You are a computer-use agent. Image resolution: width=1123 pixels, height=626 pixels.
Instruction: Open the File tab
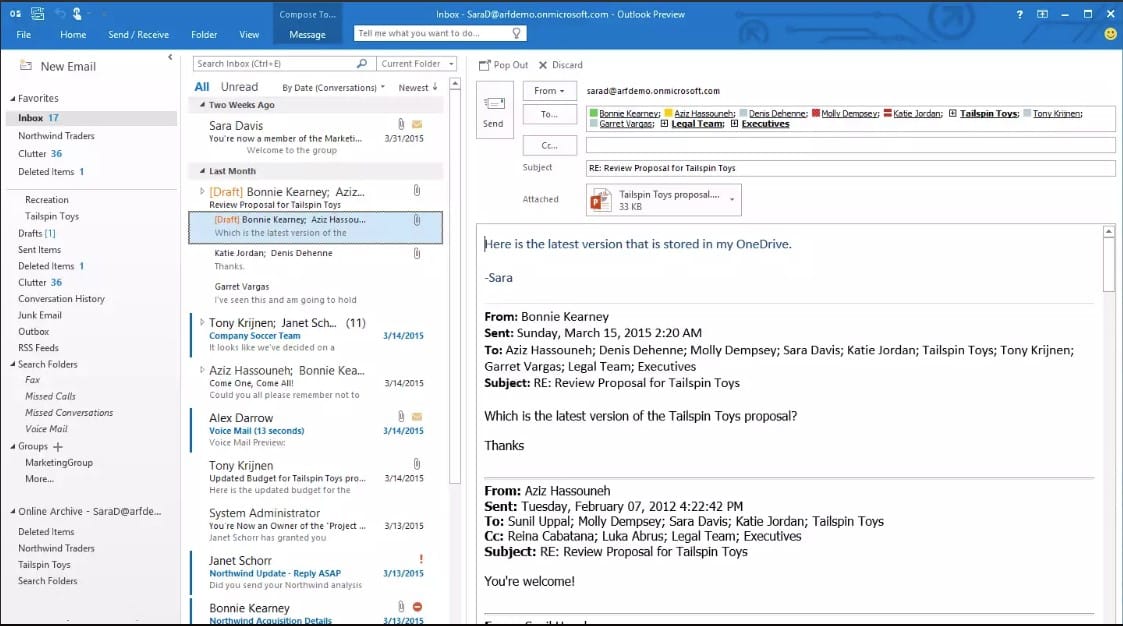24,34
